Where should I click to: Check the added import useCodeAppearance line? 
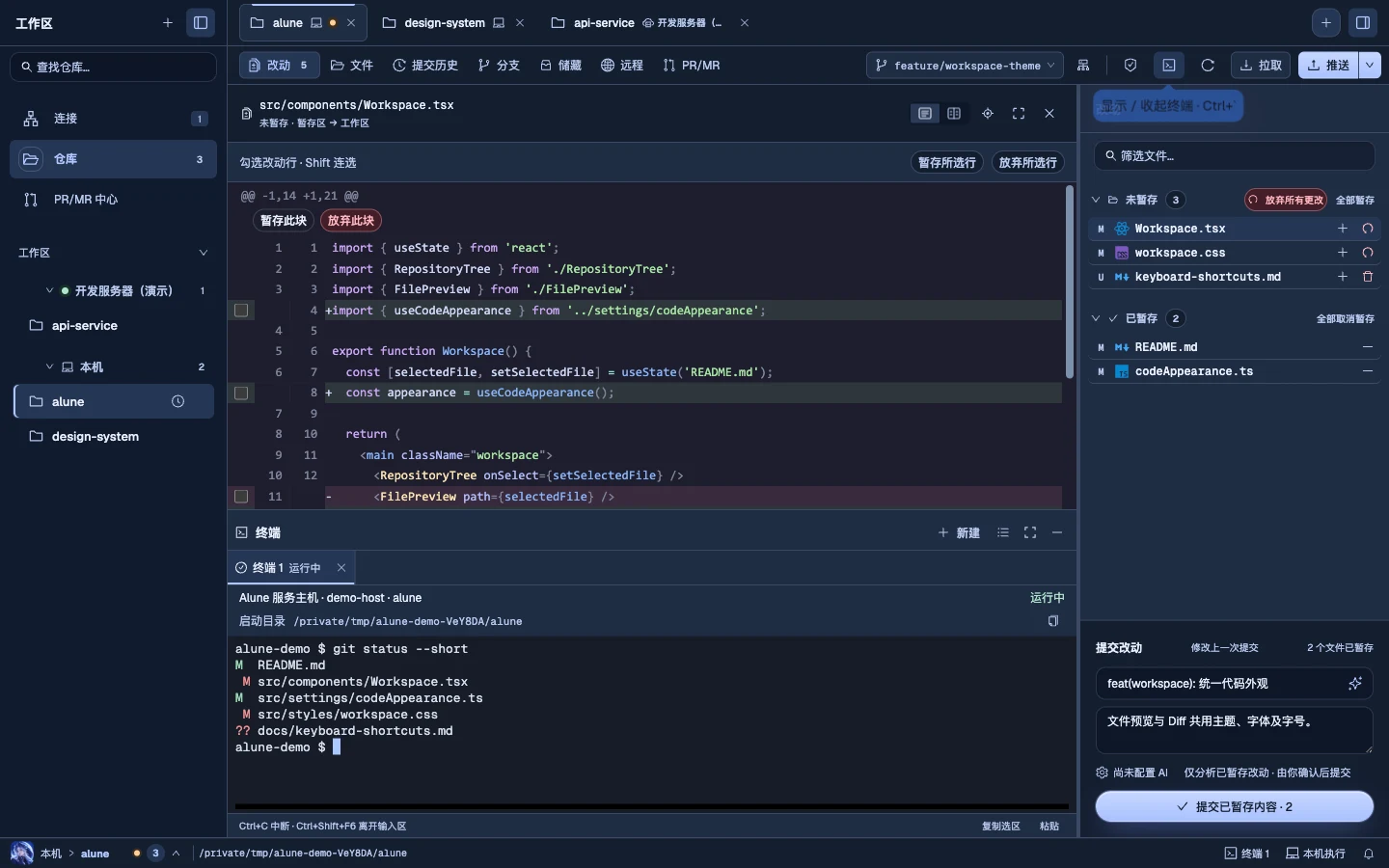click(241, 311)
